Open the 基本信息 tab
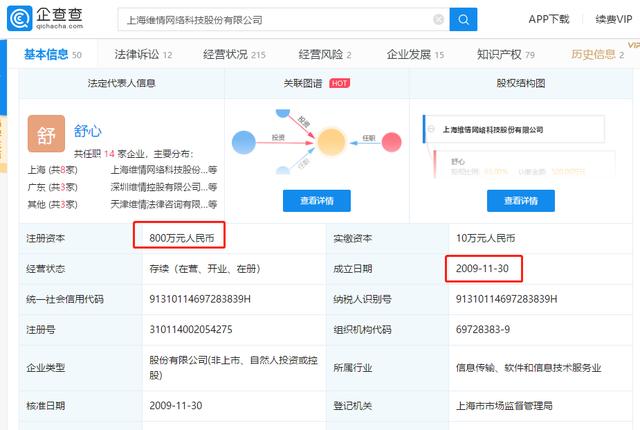The image size is (640, 430). pos(53,54)
